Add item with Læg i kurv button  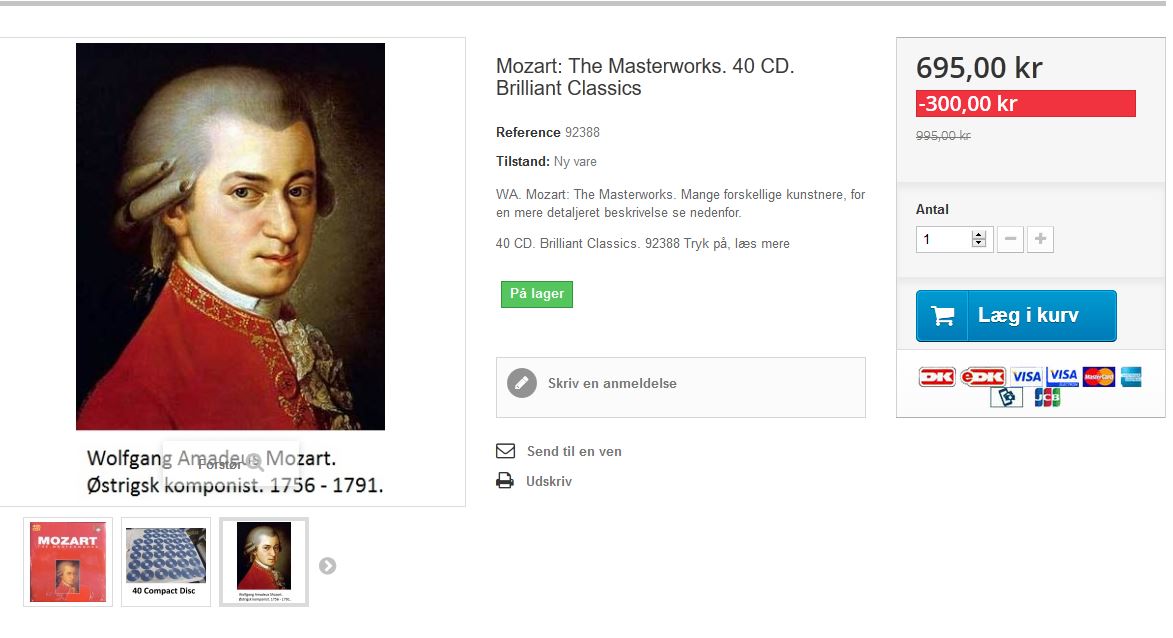(1016, 316)
